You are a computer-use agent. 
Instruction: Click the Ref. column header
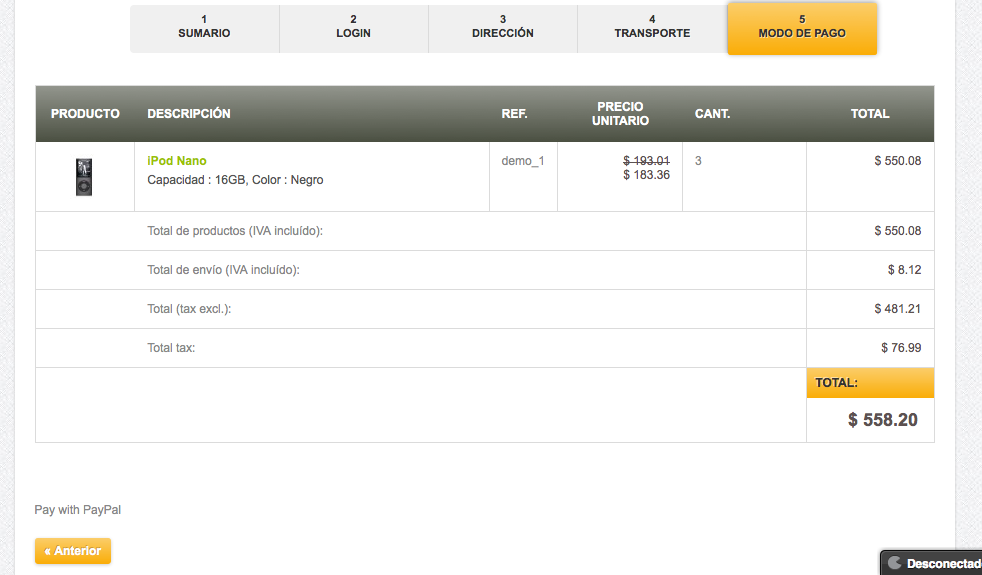click(x=514, y=113)
